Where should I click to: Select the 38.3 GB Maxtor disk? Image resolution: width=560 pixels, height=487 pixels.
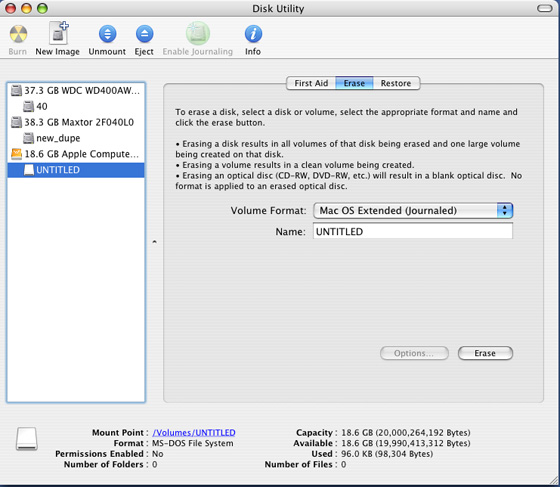click(76, 122)
